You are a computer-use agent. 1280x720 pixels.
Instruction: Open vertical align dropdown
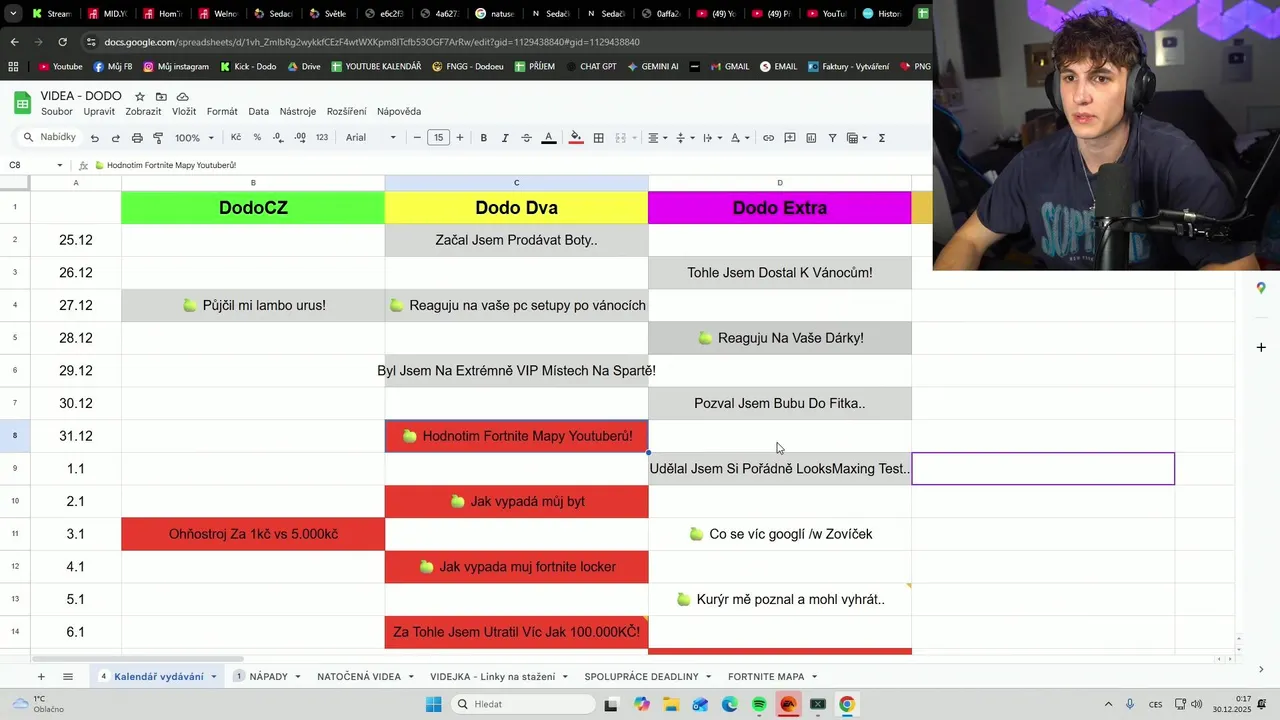click(x=685, y=138)
